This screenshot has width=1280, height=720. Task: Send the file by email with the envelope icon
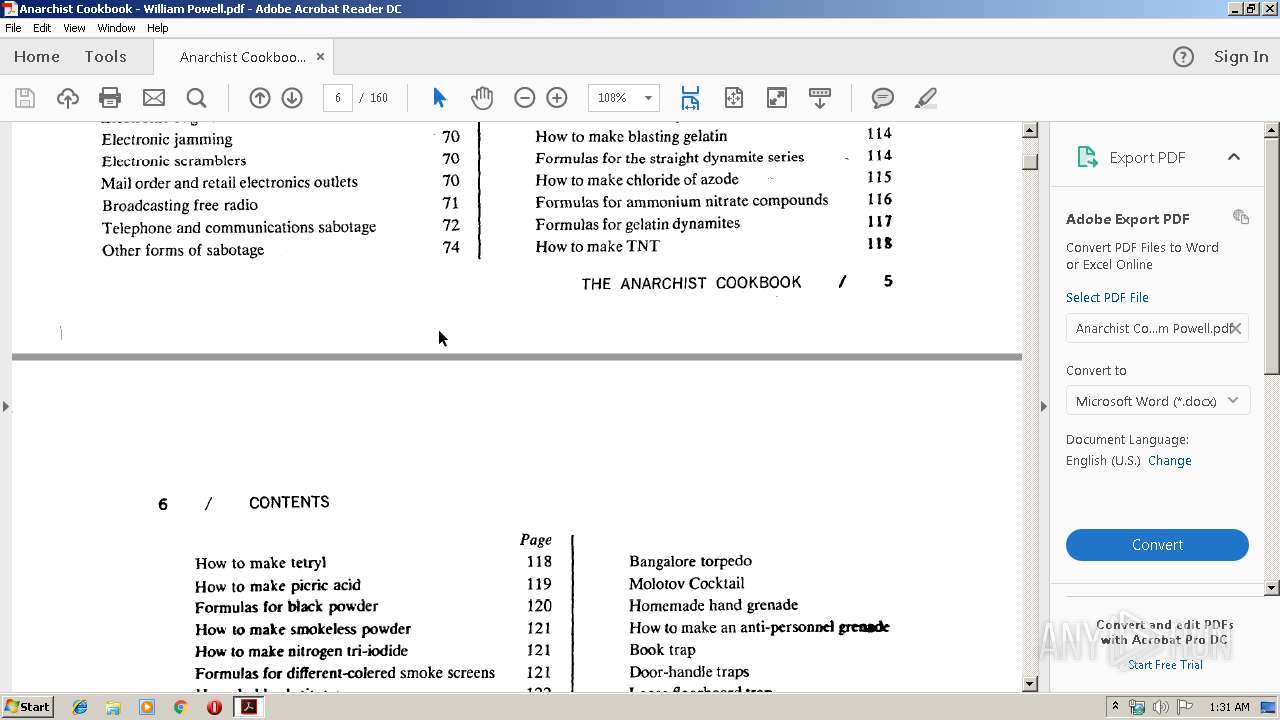click(x=153, y=98)
